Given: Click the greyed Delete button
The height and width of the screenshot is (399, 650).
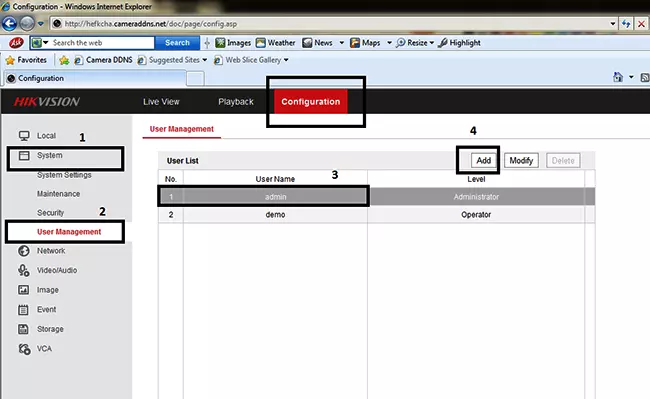Looking at the screenshot, I should click(x=563, y=160).
